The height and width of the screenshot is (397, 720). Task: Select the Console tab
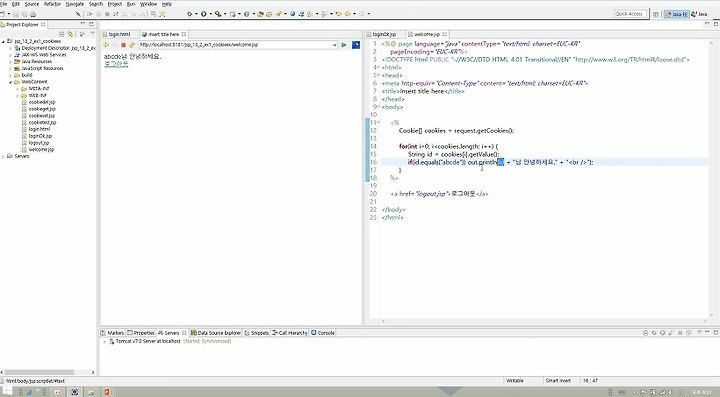[x=323, y=333]
